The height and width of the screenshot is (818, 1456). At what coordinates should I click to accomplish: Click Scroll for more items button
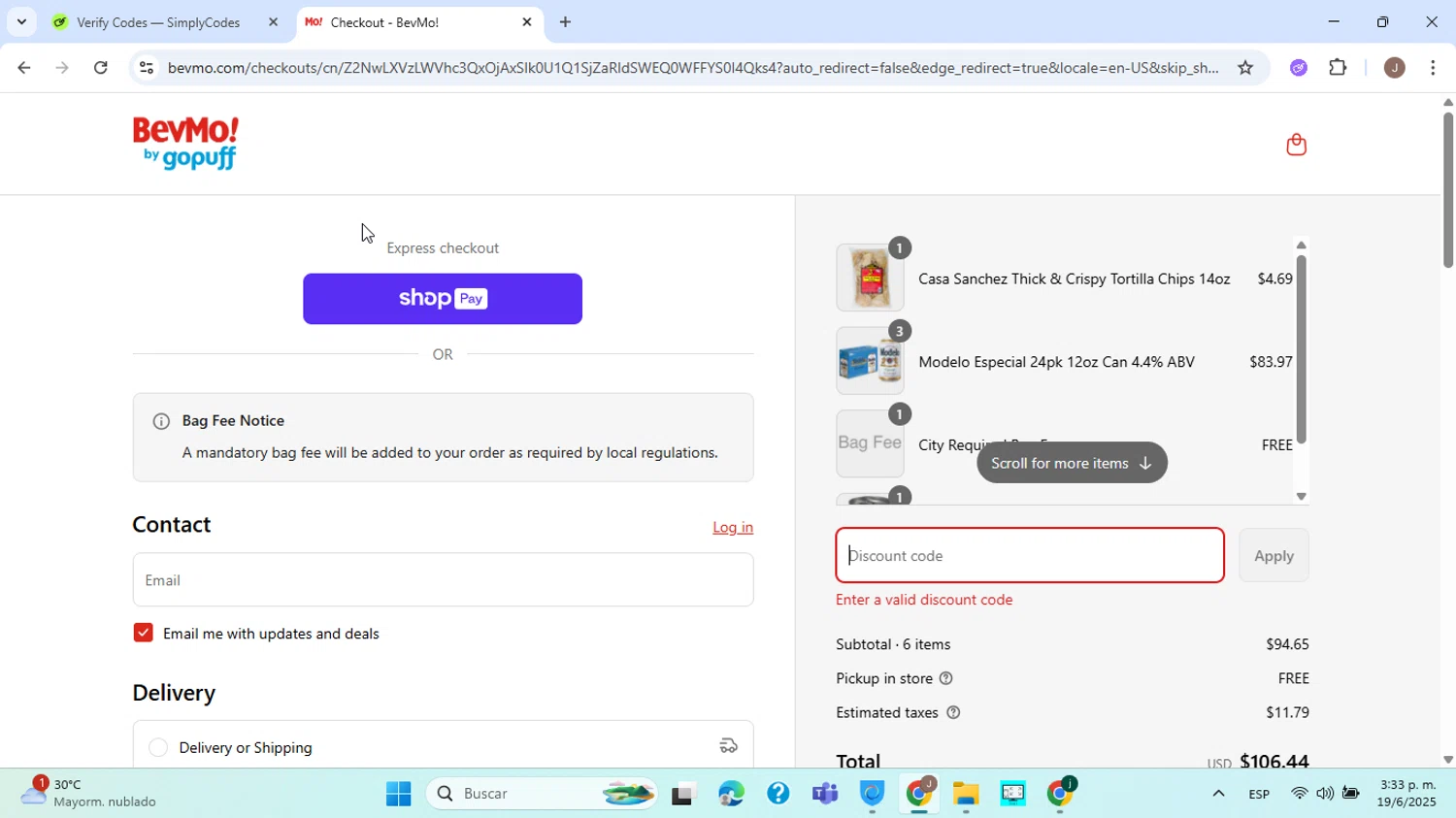tap(1072, 463)
